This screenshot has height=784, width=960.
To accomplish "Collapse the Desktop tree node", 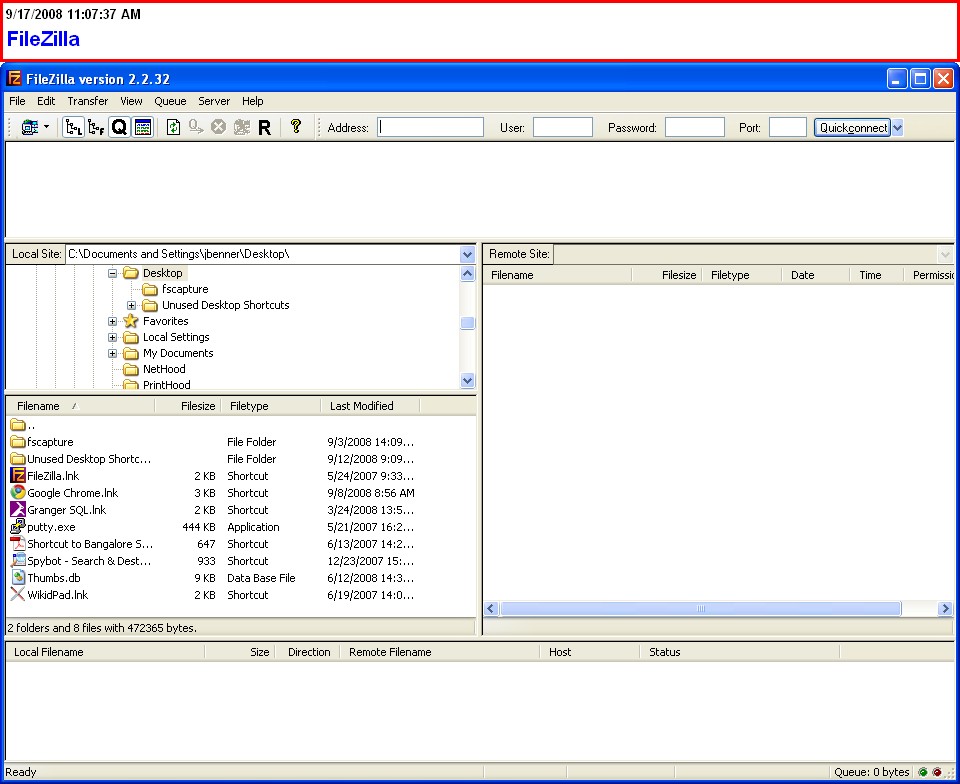I will pos(113,274).
